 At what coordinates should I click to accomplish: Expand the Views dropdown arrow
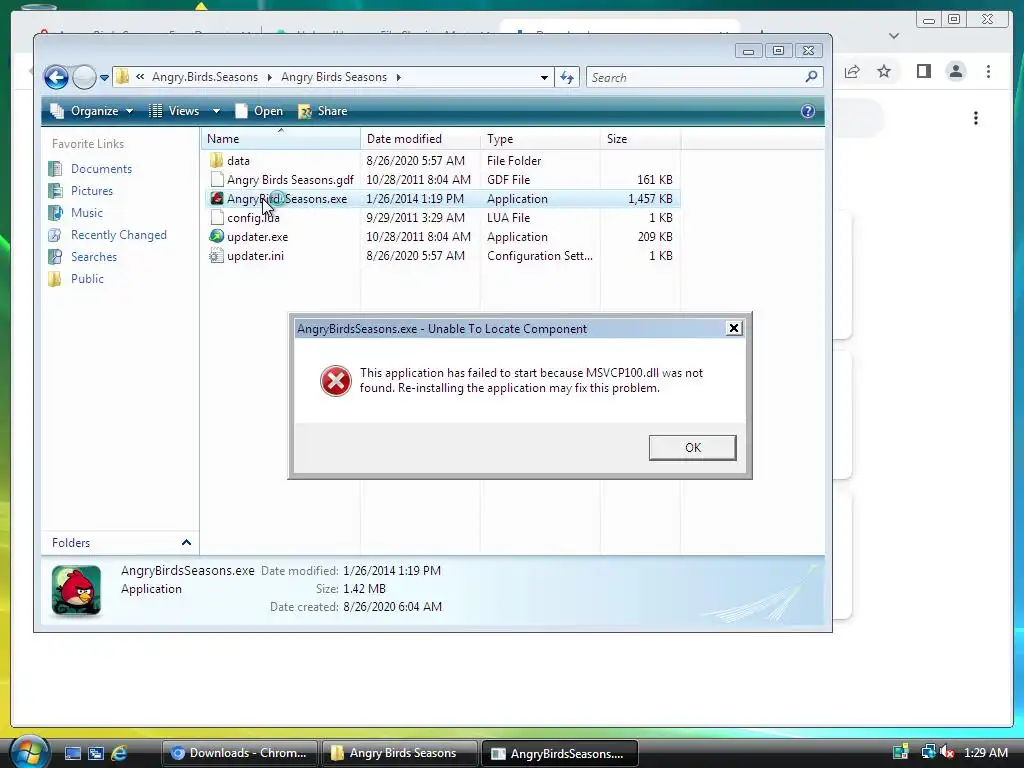click(x=216, y=111)
